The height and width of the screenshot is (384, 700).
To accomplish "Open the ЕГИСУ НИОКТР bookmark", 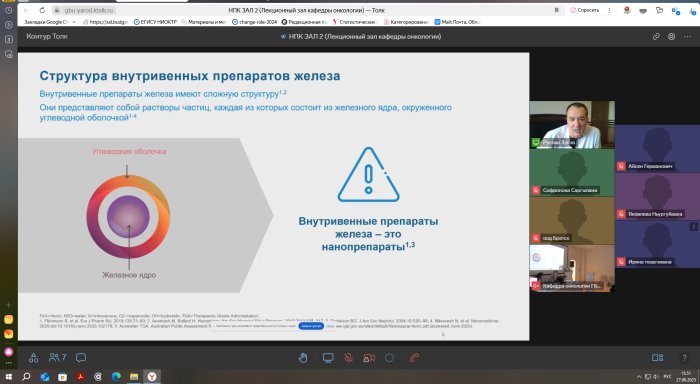I will 155,21.
